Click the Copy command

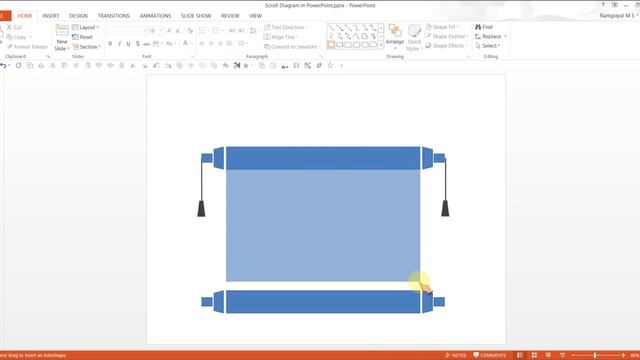[x=18, y=37]
